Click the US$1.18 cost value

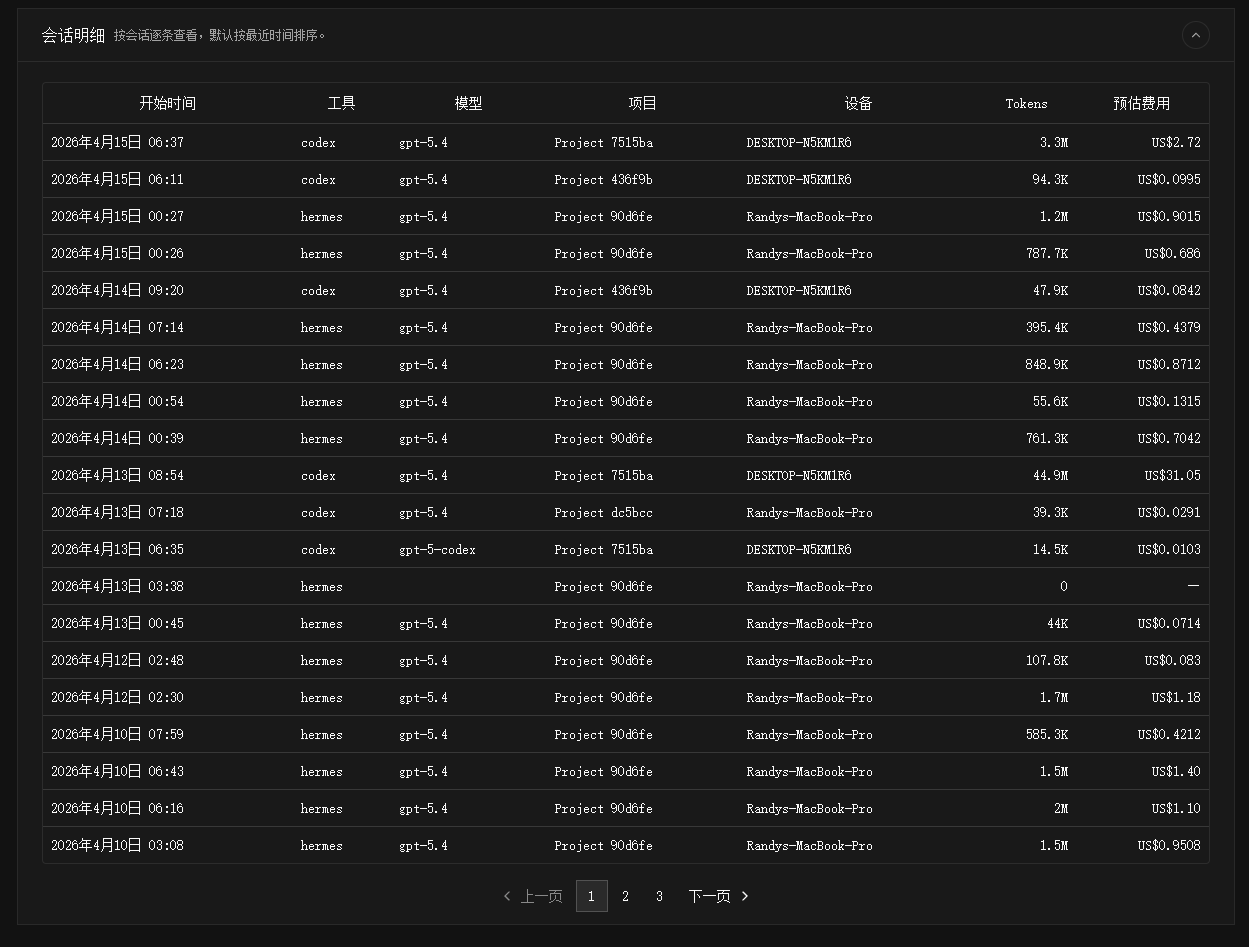(1176, 697)
